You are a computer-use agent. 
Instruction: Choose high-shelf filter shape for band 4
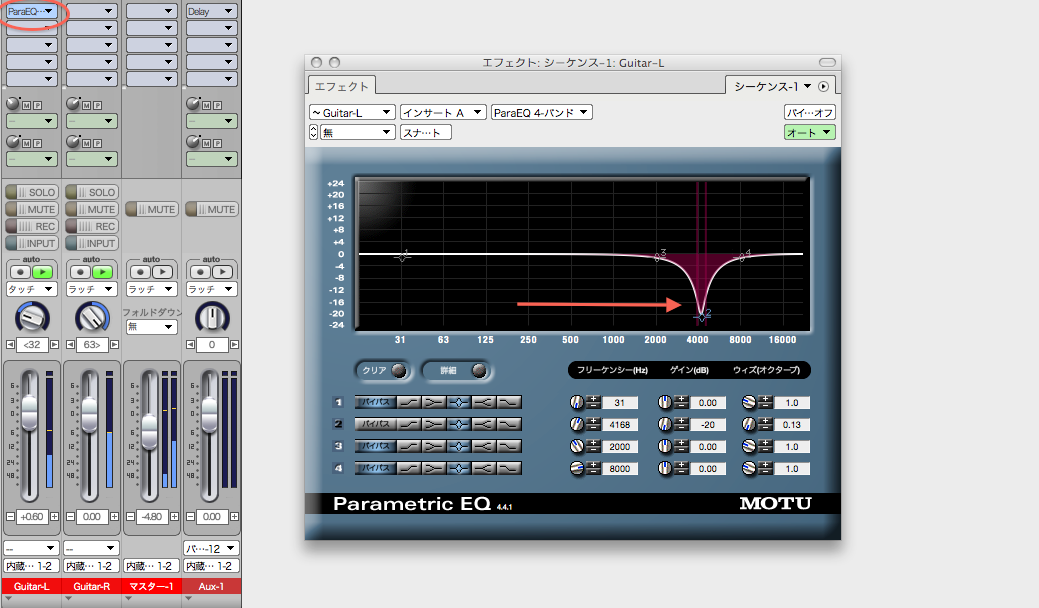[x=484, y=468]
